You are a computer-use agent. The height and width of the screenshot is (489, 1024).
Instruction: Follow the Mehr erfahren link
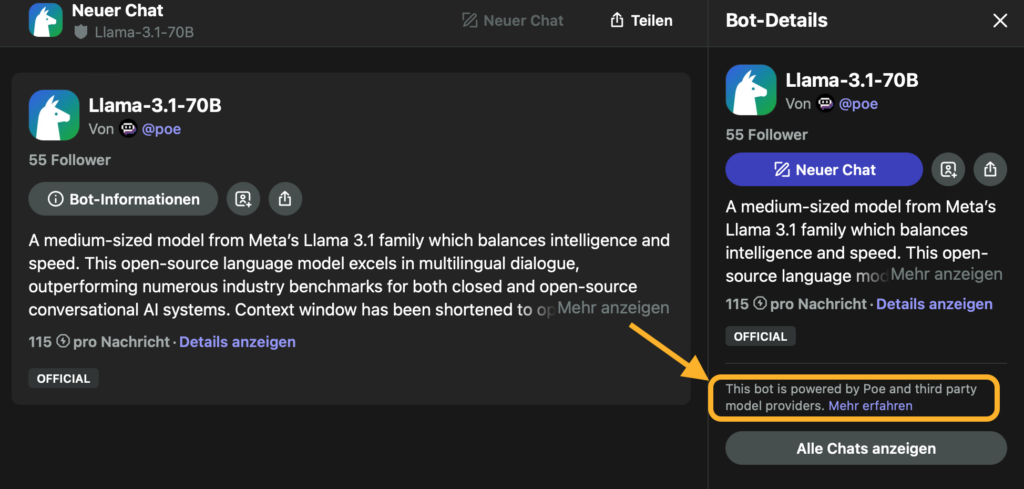click(x=870, y=406)
